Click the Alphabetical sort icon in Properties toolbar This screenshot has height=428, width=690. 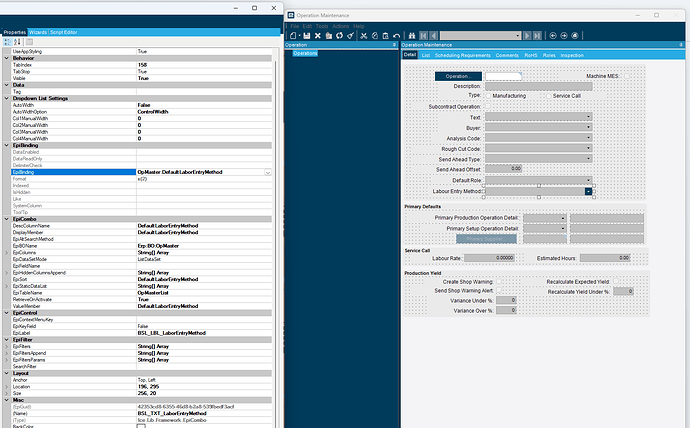click(17, 42)
